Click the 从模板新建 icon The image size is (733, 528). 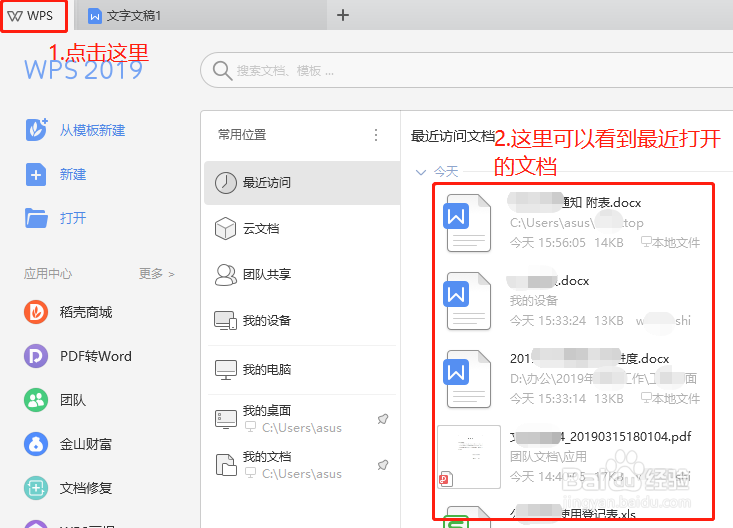pos(36,130)
